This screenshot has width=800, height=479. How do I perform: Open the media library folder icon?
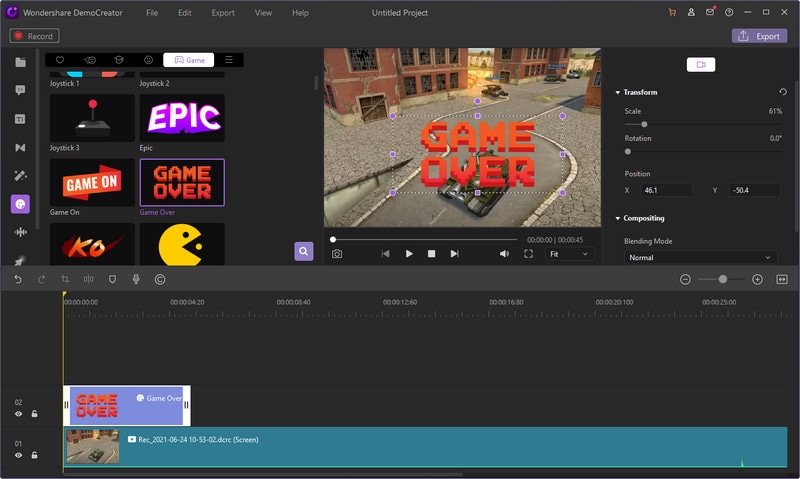(20, 62)
